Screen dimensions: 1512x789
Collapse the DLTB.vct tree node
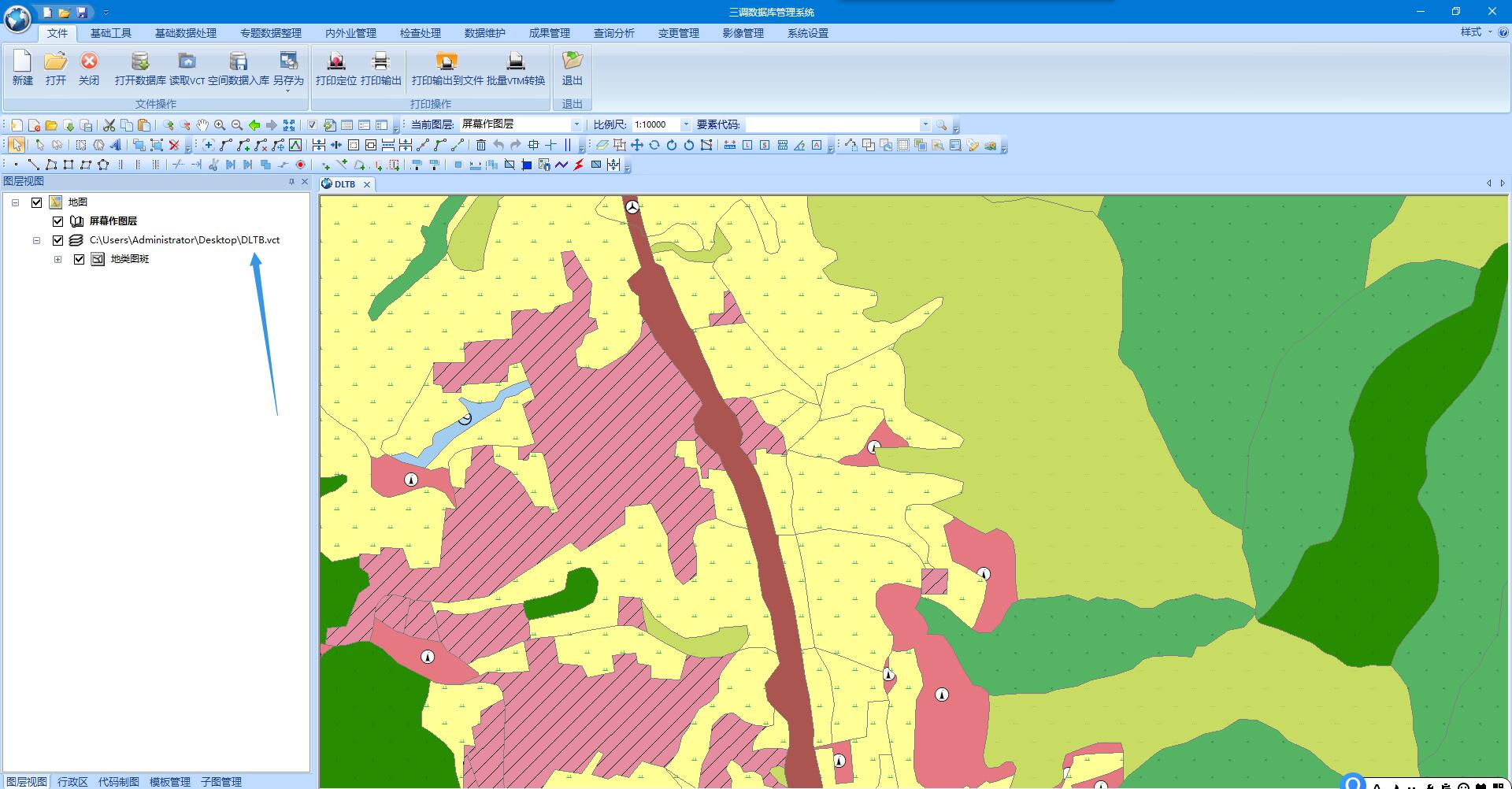point(36,240)
